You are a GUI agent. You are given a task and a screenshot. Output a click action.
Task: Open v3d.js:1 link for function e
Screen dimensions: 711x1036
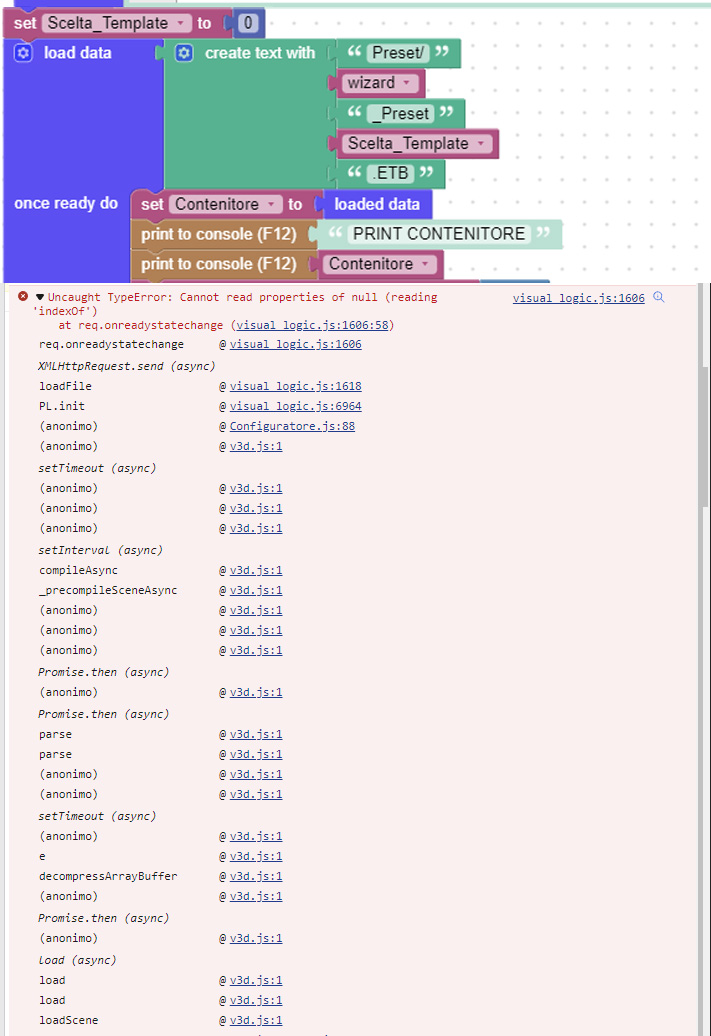[x=256, y=856]
